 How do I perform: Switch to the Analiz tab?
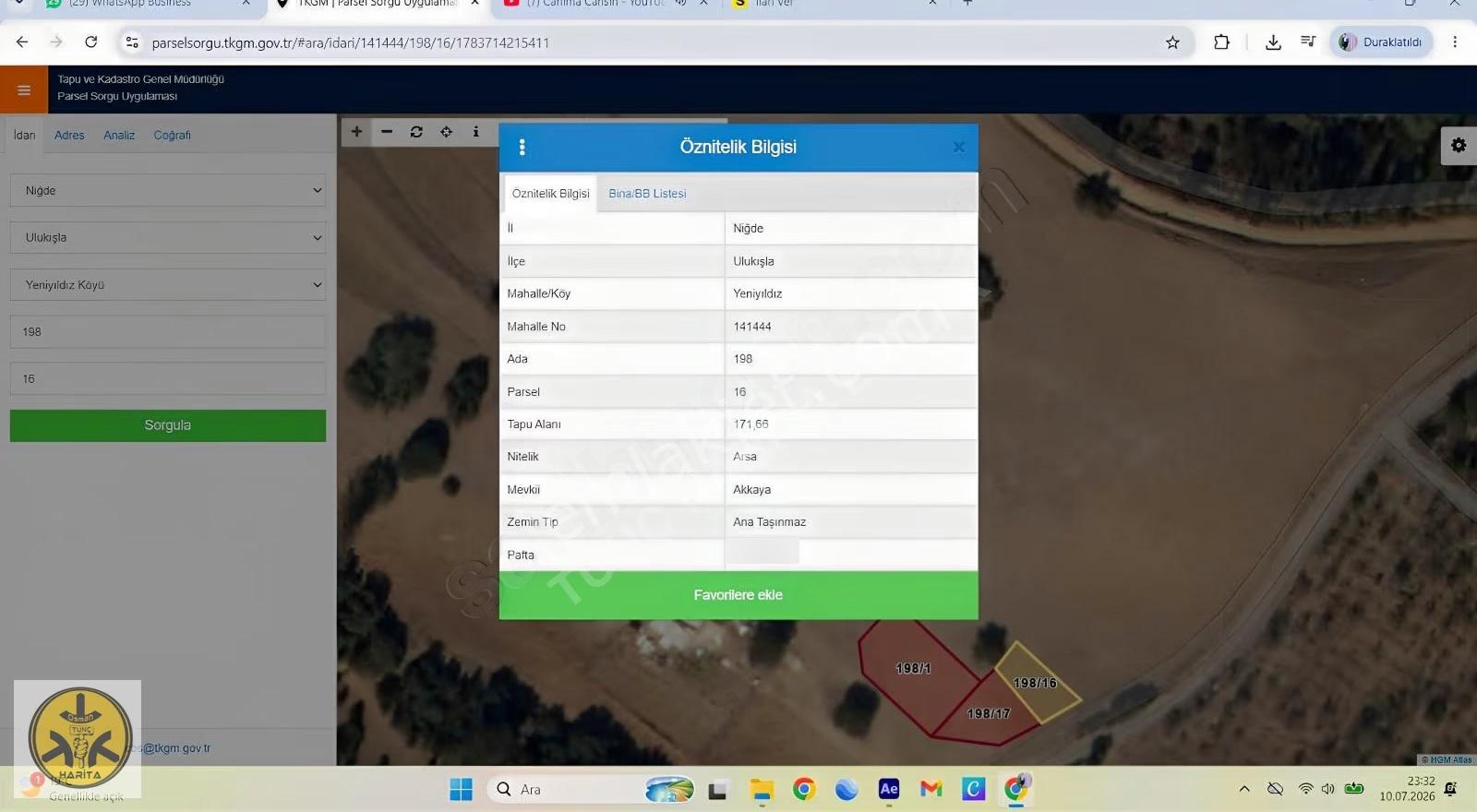[119, 135]
